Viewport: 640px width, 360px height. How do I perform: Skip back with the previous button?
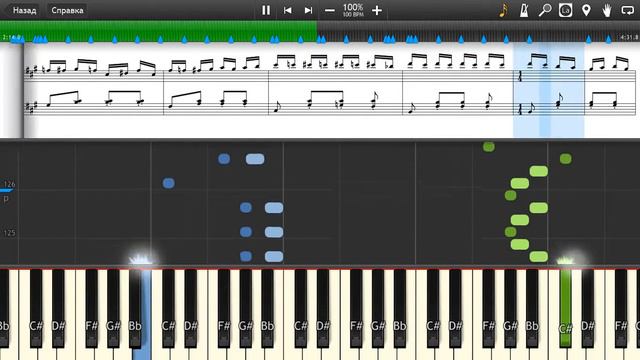(287, 10)
